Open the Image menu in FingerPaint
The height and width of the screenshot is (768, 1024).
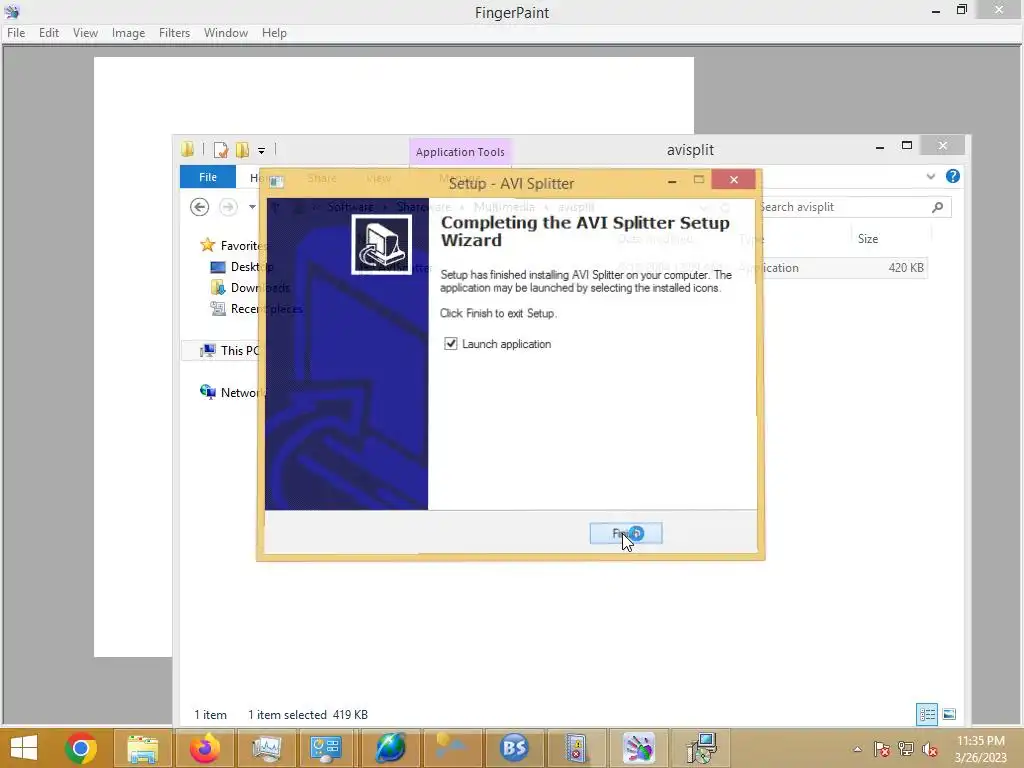coord(129,33)
